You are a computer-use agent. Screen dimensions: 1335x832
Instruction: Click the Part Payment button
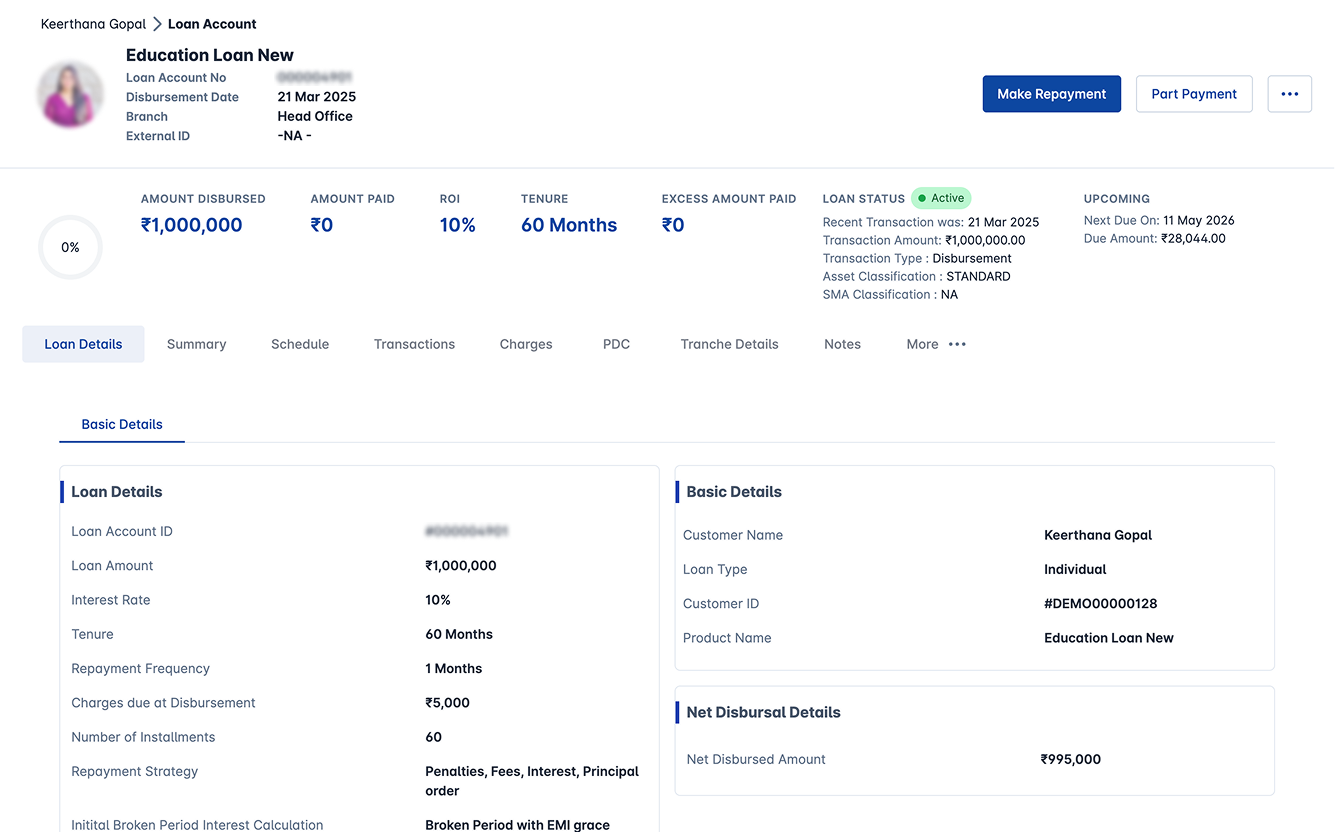(x=1194, y=93)
